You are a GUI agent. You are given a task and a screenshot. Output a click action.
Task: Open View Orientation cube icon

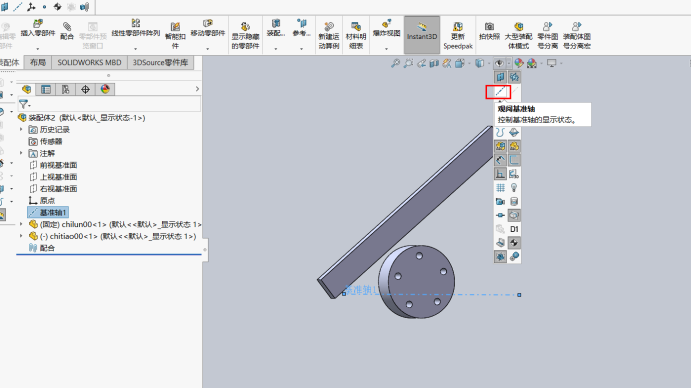tap(459, 64)
